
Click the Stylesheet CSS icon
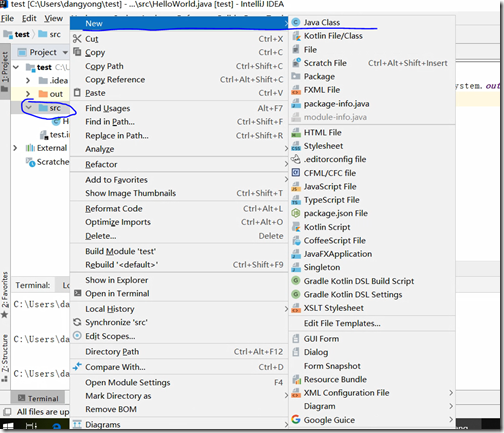[x=296, y=146]
